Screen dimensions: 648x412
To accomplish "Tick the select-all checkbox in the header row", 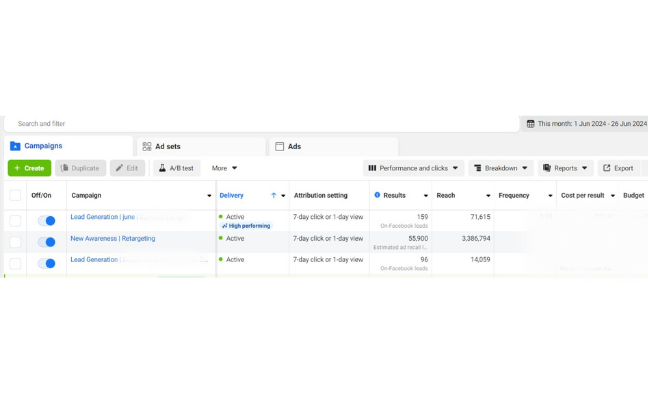I will [15, 195].
